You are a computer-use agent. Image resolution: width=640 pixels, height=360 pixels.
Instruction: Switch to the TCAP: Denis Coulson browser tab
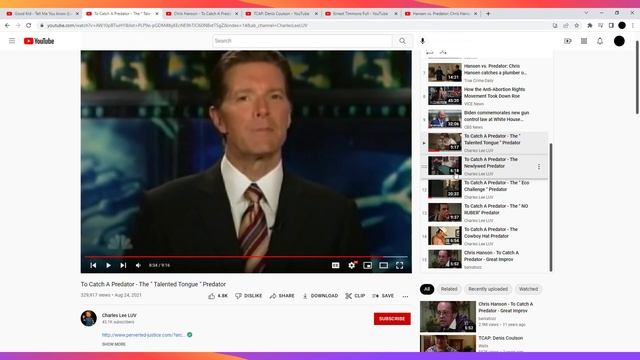(282, 13)
